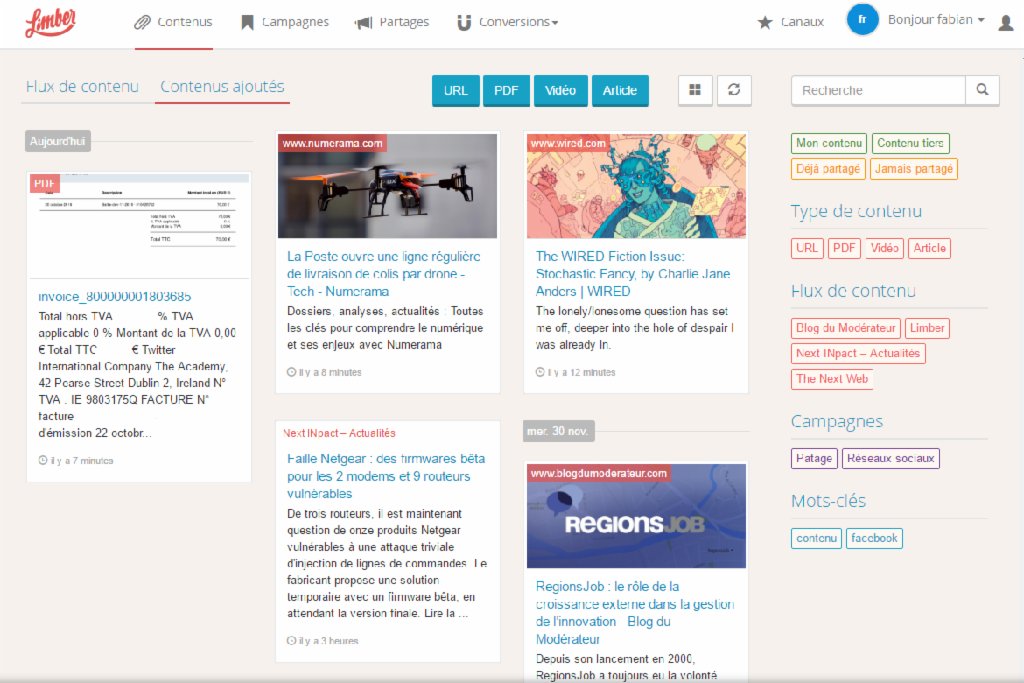The height and width of the screenshot is (683, 1024).
Task: Switch to grid view layout
Action: (x=696, y=90)
